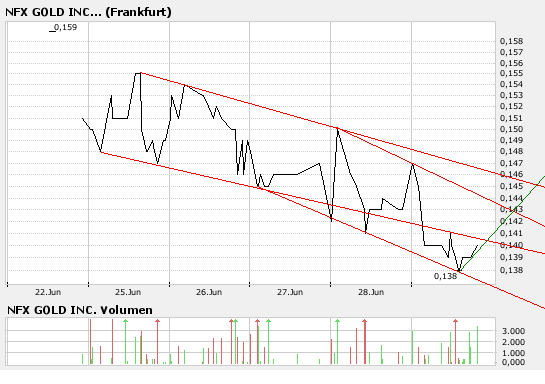Click the '0,138' price axis label on the right

511,270
